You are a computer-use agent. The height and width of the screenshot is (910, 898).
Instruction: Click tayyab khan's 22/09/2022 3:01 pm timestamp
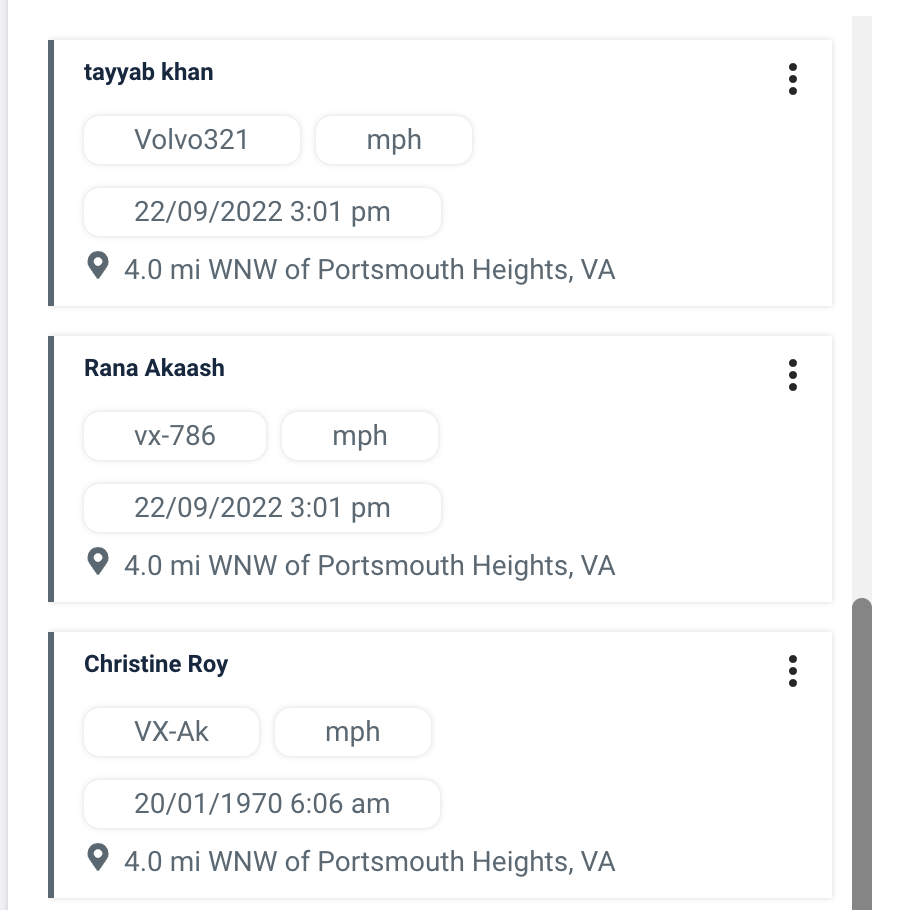[262, 212]
